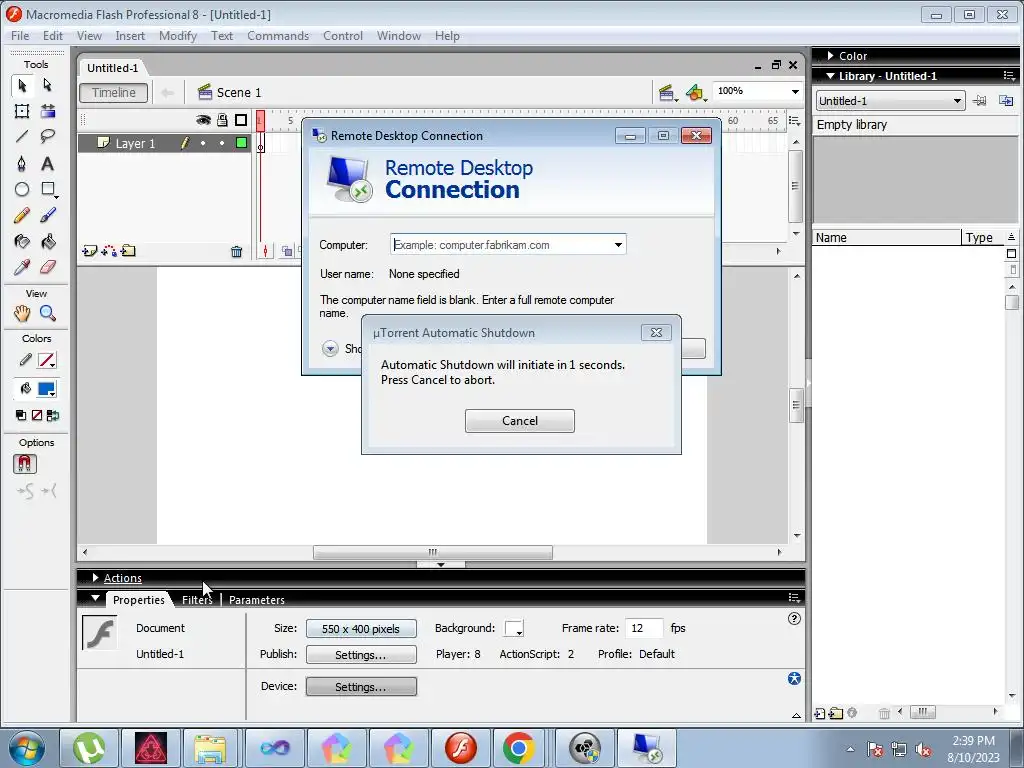
Task: Click the New Symbol icon in Library
Action: click(x=820, y=714)
